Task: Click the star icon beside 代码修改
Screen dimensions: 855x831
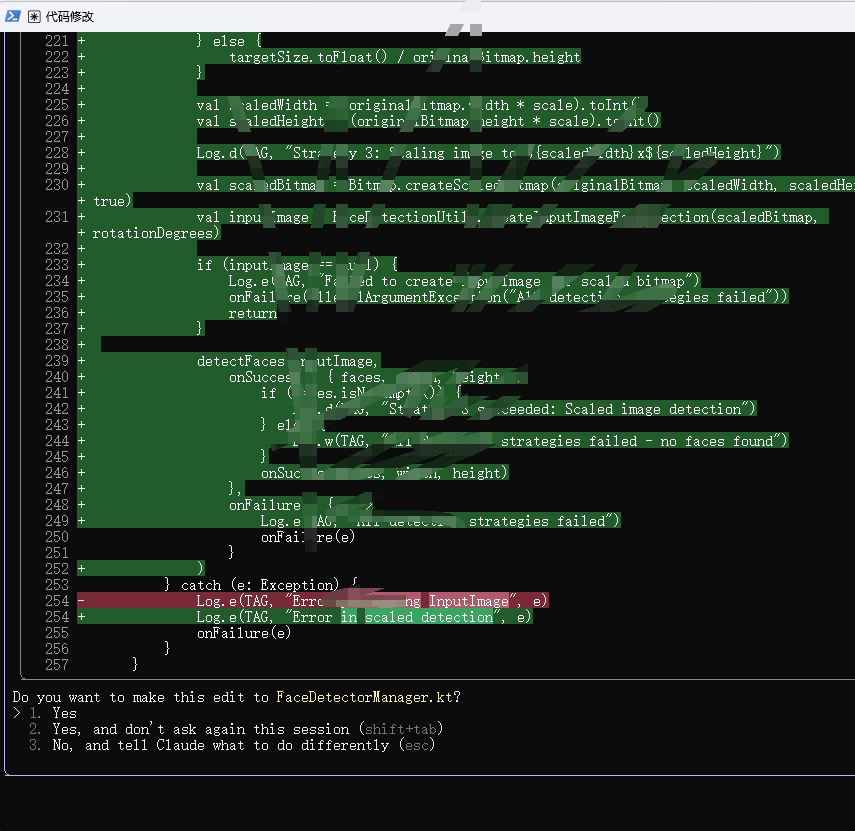Action: [x=34, y=17]
